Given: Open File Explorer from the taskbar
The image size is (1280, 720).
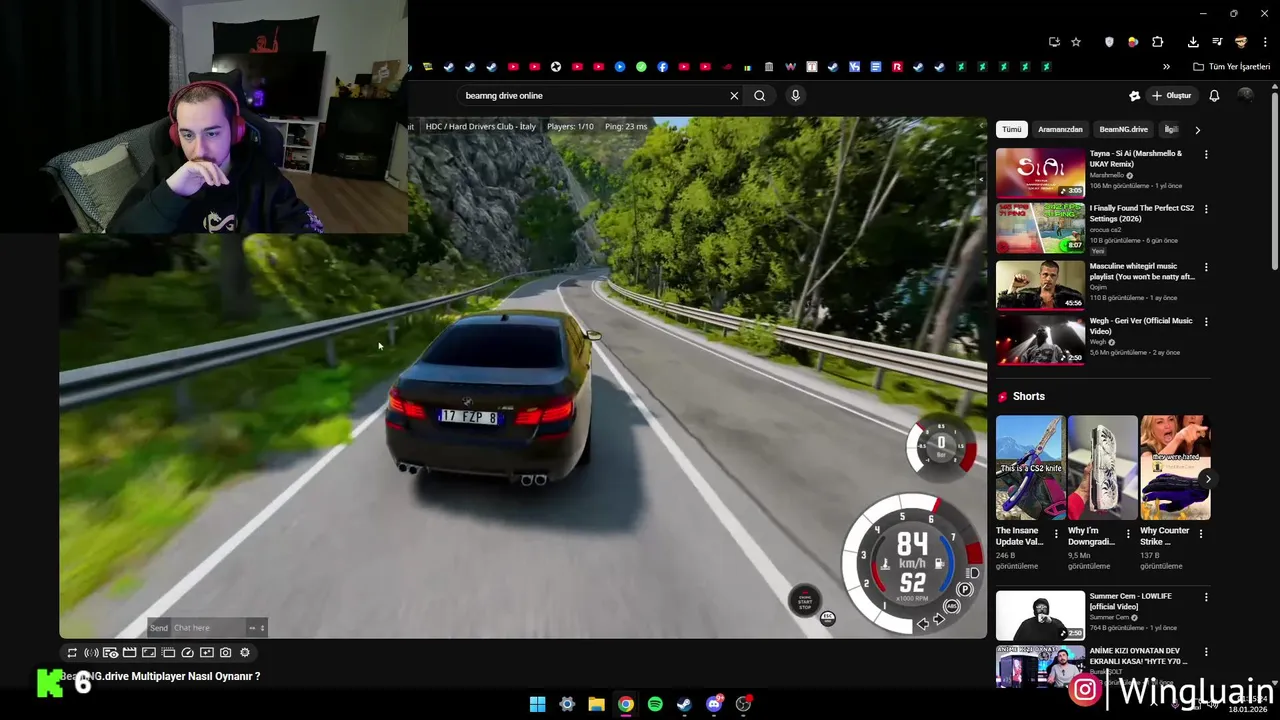Looking at the screenshot, I should pyautogui.click(x=596, y=704).
